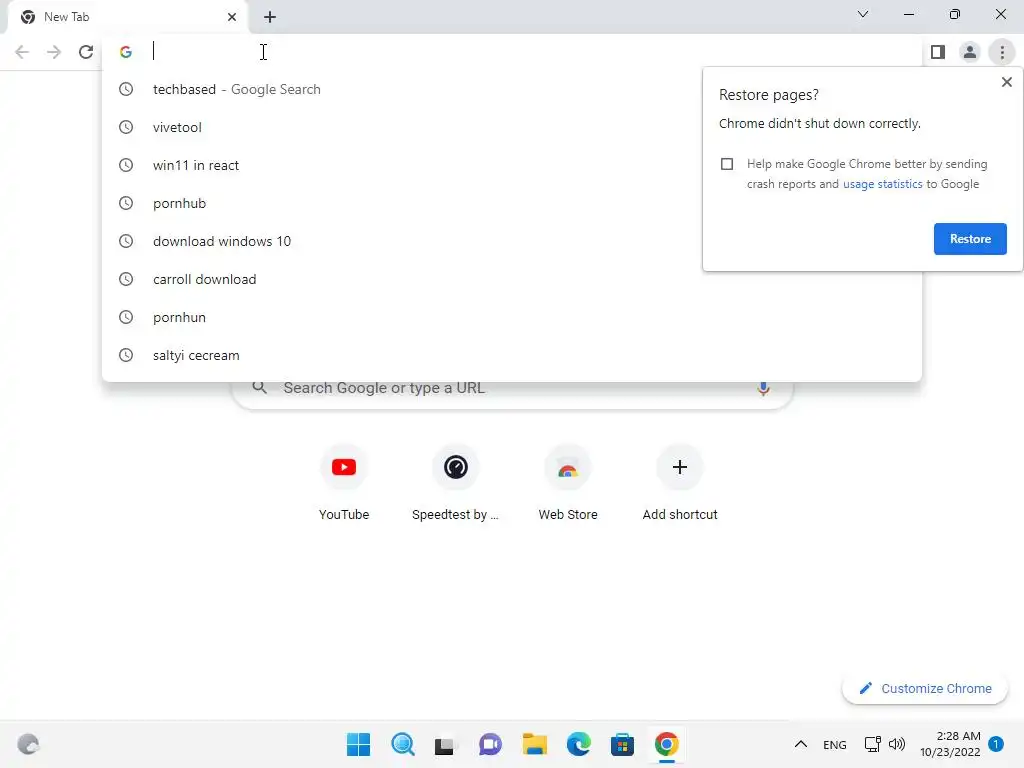Screen dimensions: 1024x768
Task: Open the weather widget in taskbar corner
Action: (x=28, y=744)
